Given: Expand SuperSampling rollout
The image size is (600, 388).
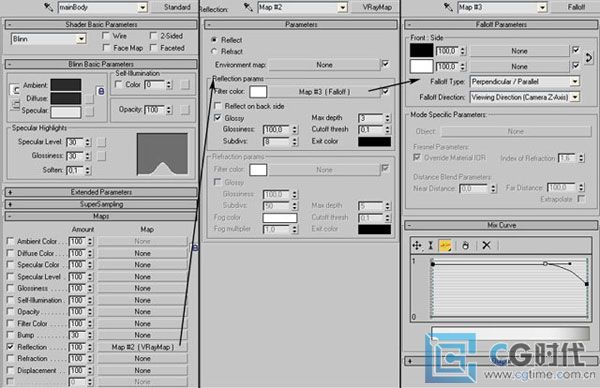Looking at the screenshot, I should tap(101, 204).
